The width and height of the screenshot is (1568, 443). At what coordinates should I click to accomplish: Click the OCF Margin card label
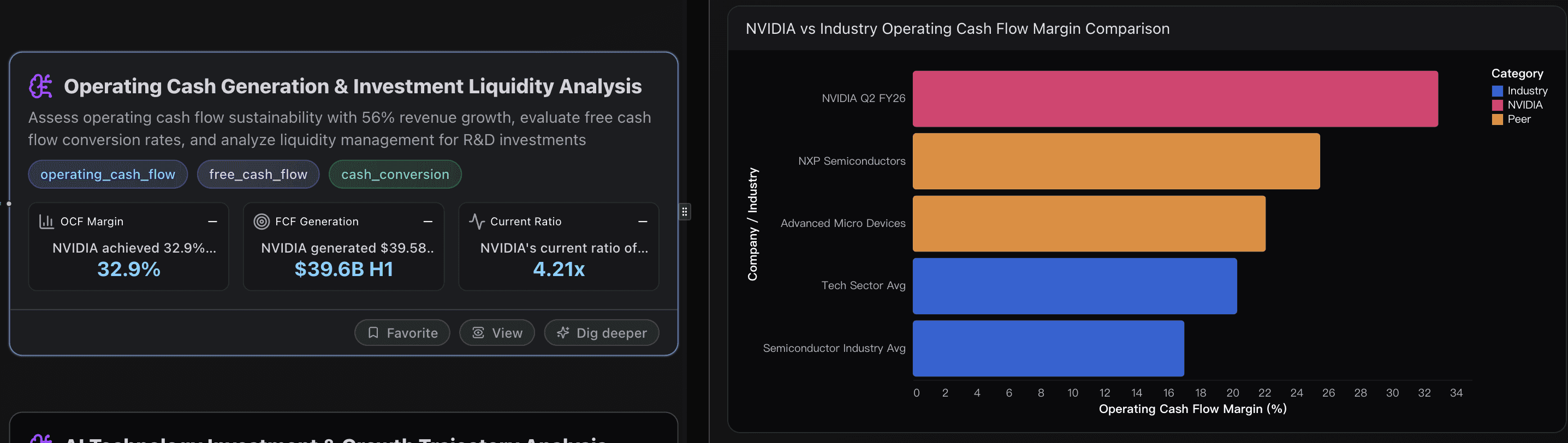tap(92, 221)
